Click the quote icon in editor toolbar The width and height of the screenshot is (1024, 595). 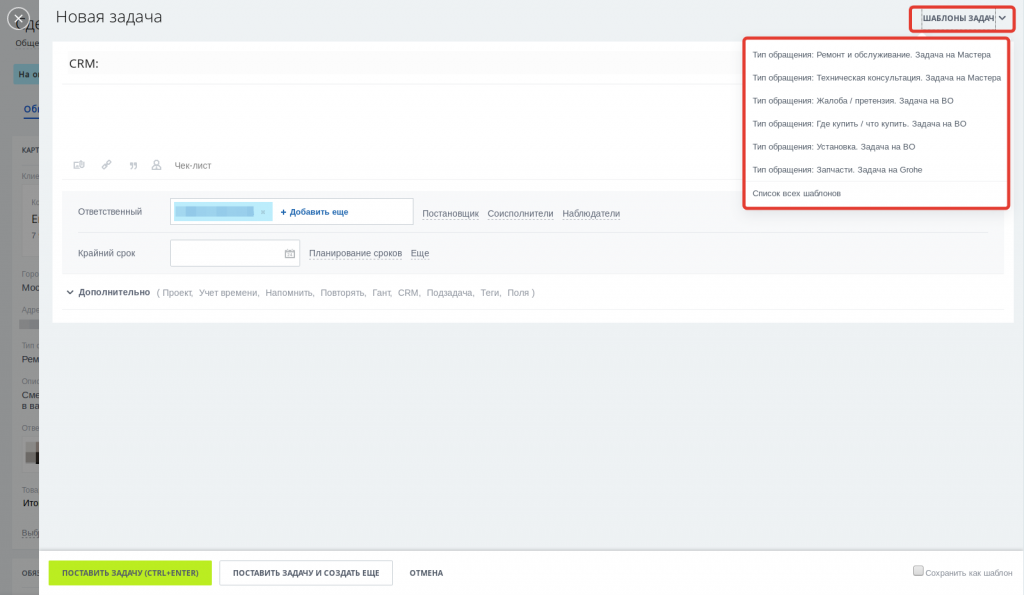tap(133, 166)
